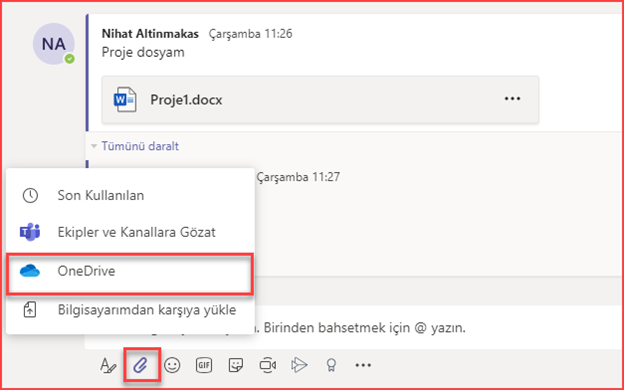Viewport: 624px width, 390px height.
Task: Open the emoji picker
Action: (x=172, y=365)
